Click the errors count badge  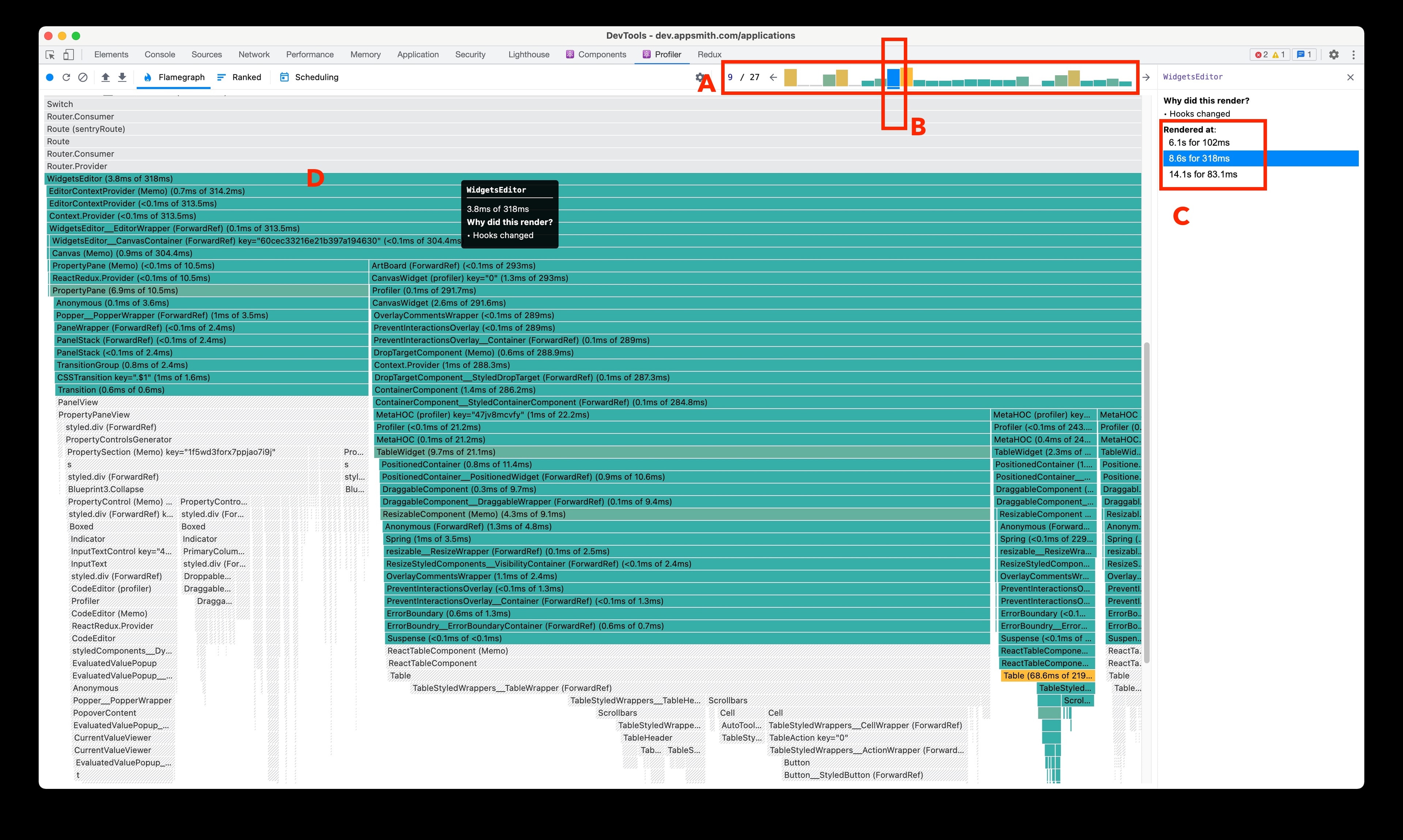(x=1261, y=55)
